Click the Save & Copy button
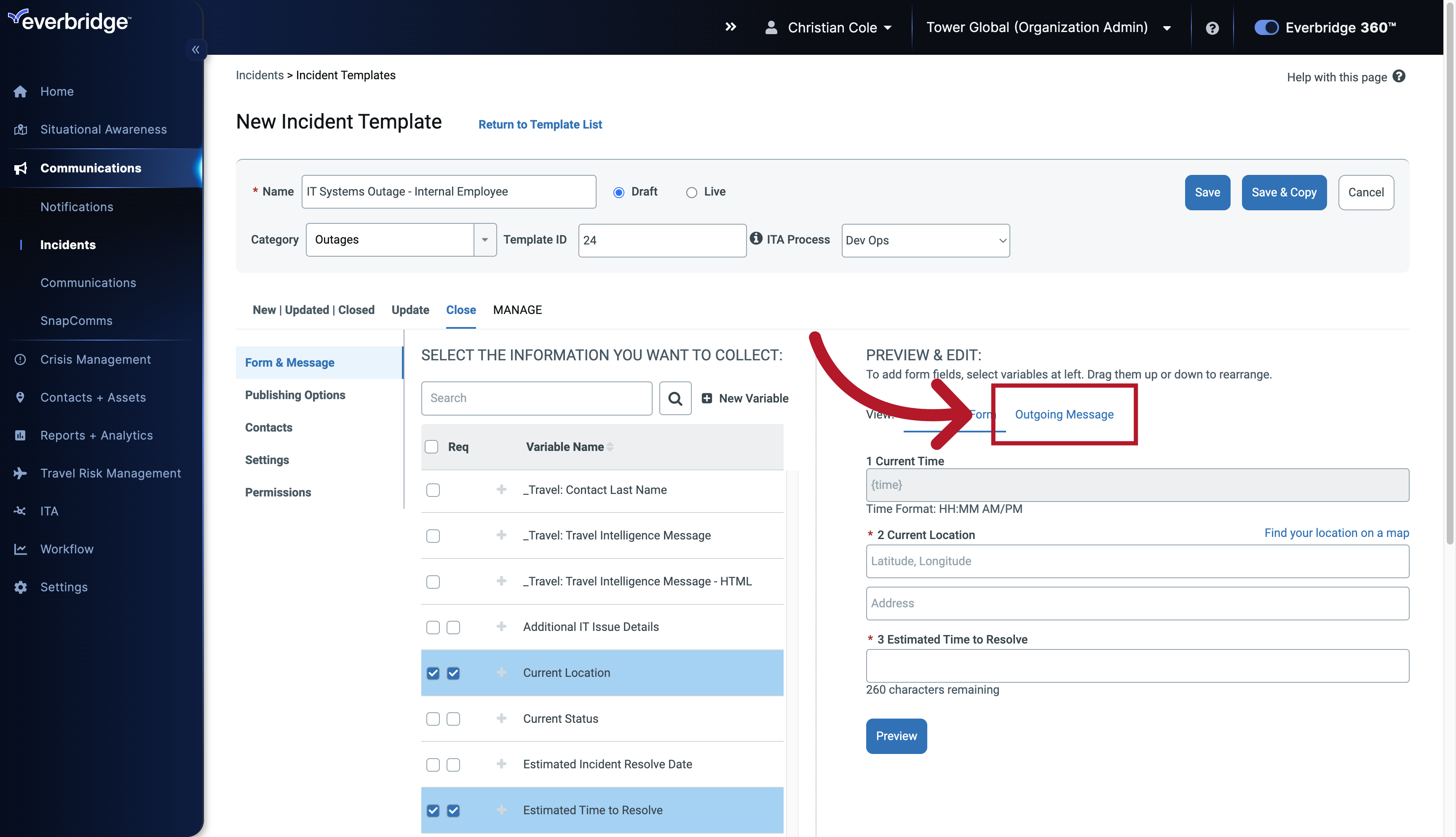 pyautogui.click(x=1284, y=192)
